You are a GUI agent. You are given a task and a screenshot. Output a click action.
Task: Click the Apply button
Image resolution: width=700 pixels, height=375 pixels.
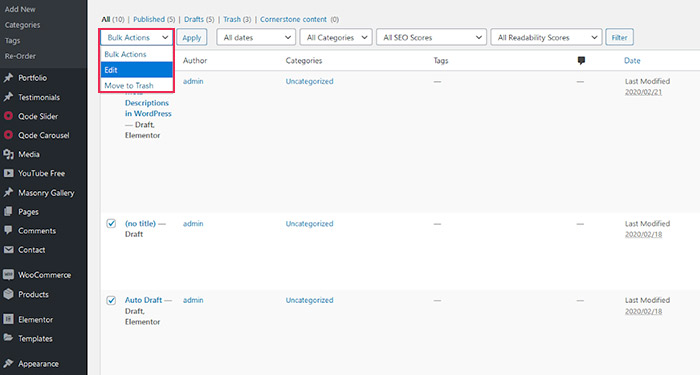coord(192,38)
